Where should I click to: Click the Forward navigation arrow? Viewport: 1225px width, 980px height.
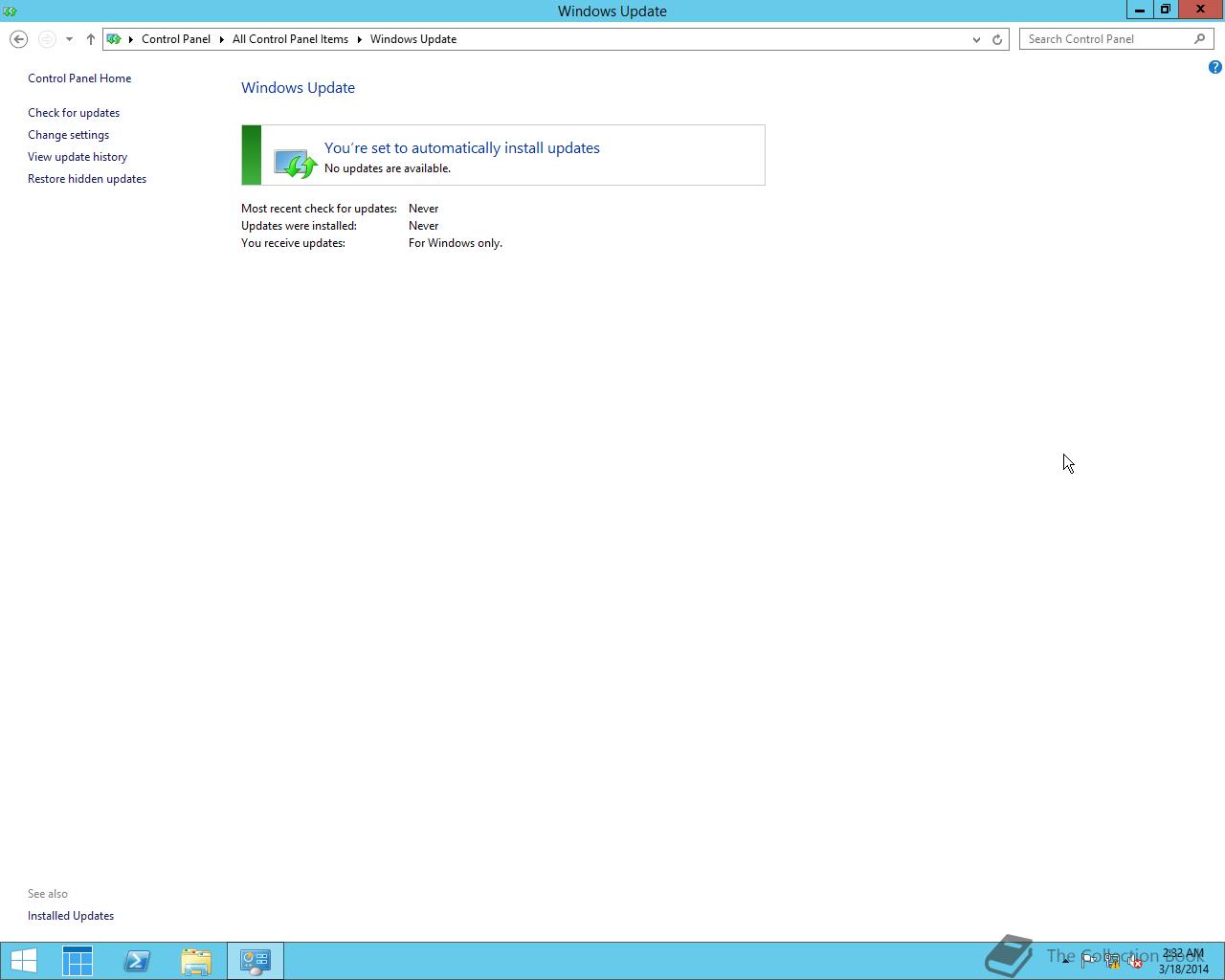[x=47, y=39]
